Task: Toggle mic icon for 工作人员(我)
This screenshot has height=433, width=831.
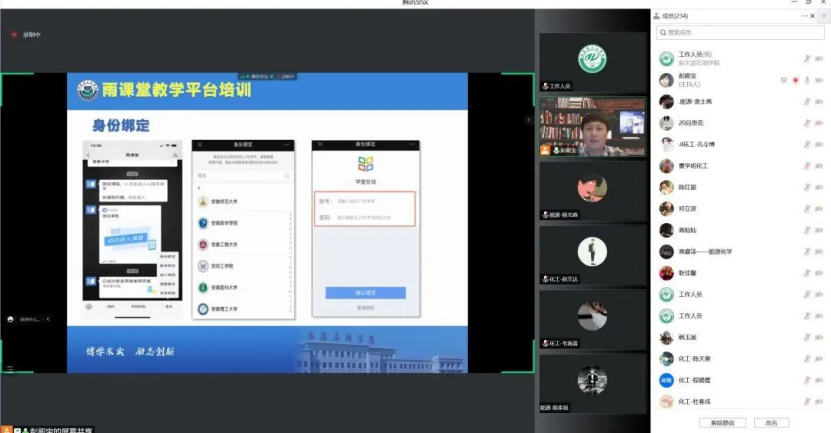Action: [807, 58]
